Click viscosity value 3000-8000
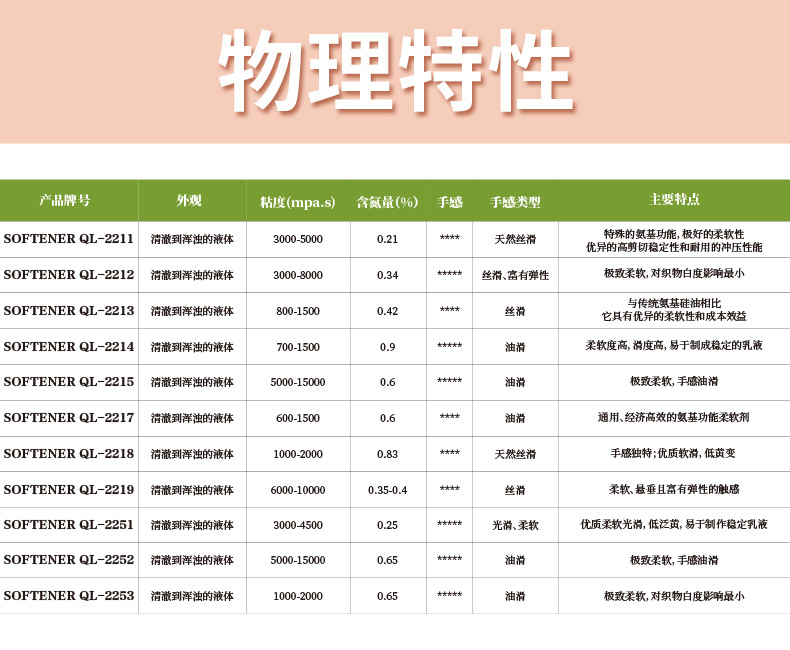The height and width of the screenshot is (650, 790). [298, 275]
